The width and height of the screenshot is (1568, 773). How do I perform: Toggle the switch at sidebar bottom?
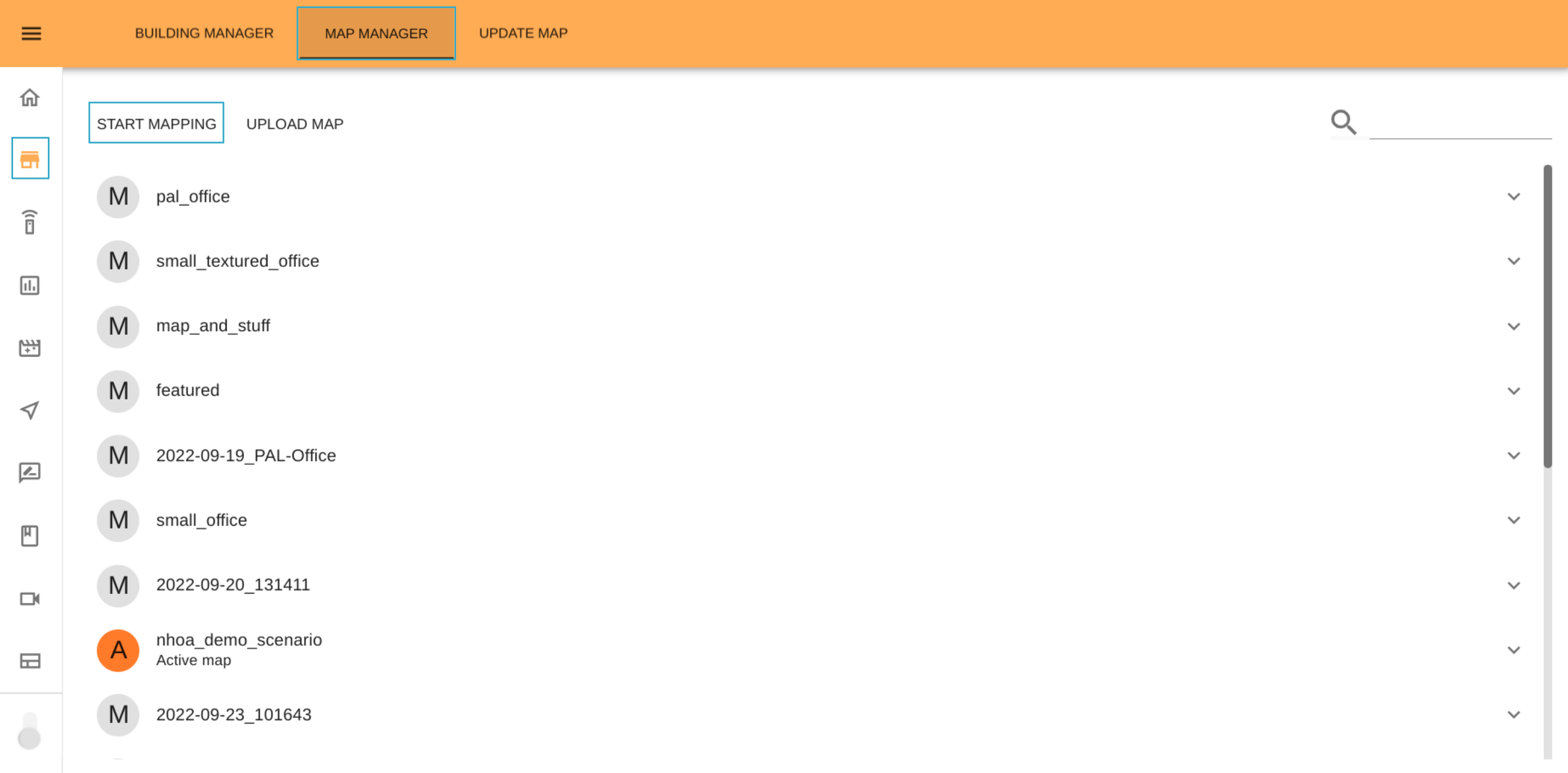[x=29, y=733]
